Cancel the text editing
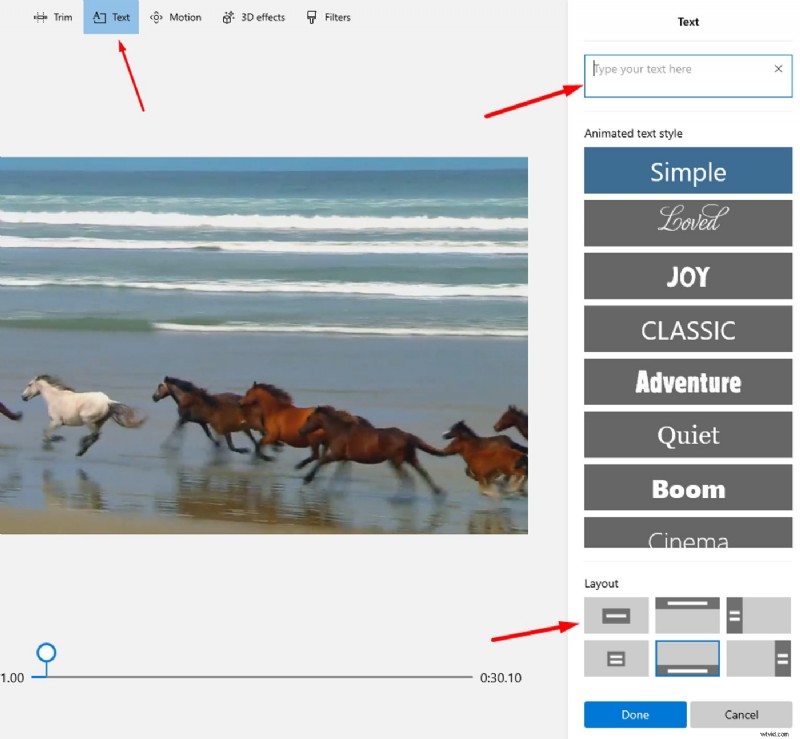Image resolution: width=800 pixels, height=739 pixels. pyautogui.click(x=742, y=714)
